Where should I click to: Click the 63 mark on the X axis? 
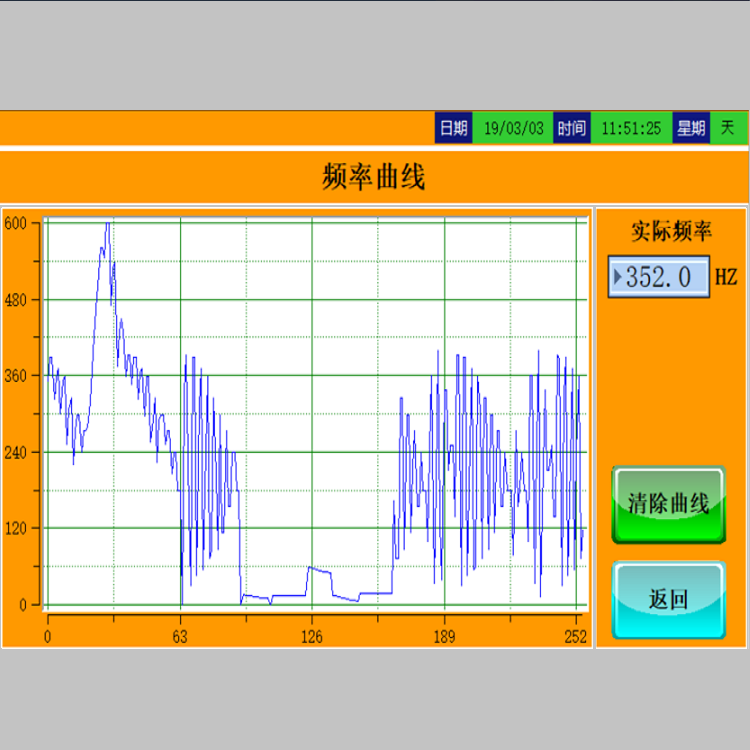tap(180, 633)
